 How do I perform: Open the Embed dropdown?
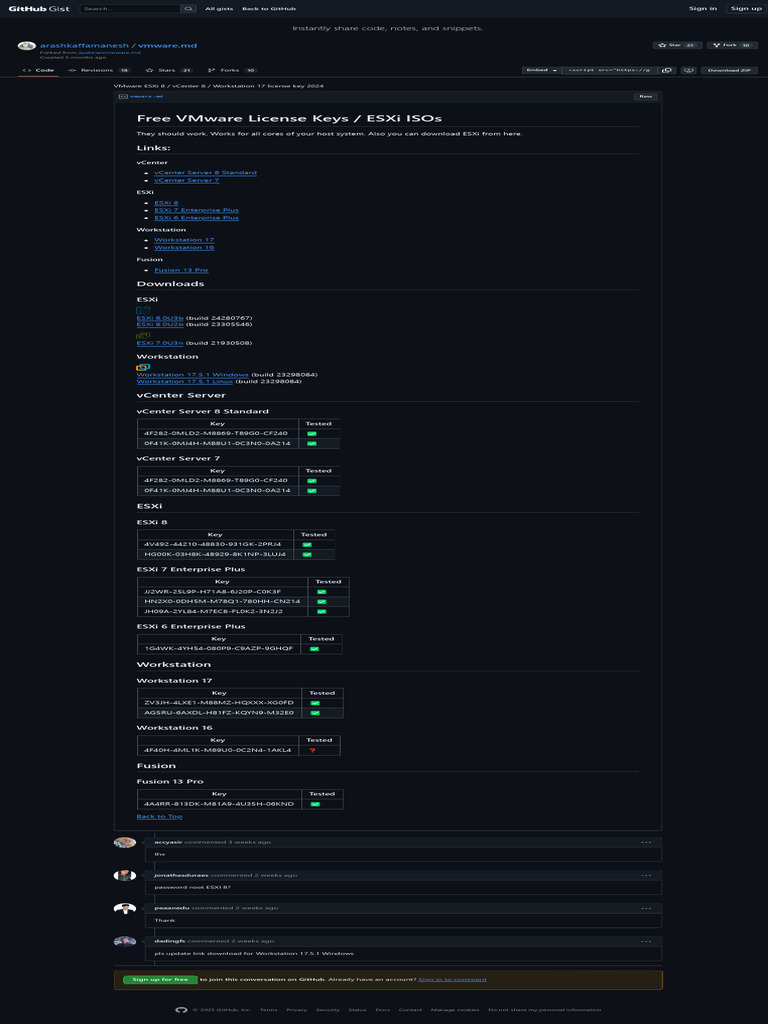[x=539, y=71]
